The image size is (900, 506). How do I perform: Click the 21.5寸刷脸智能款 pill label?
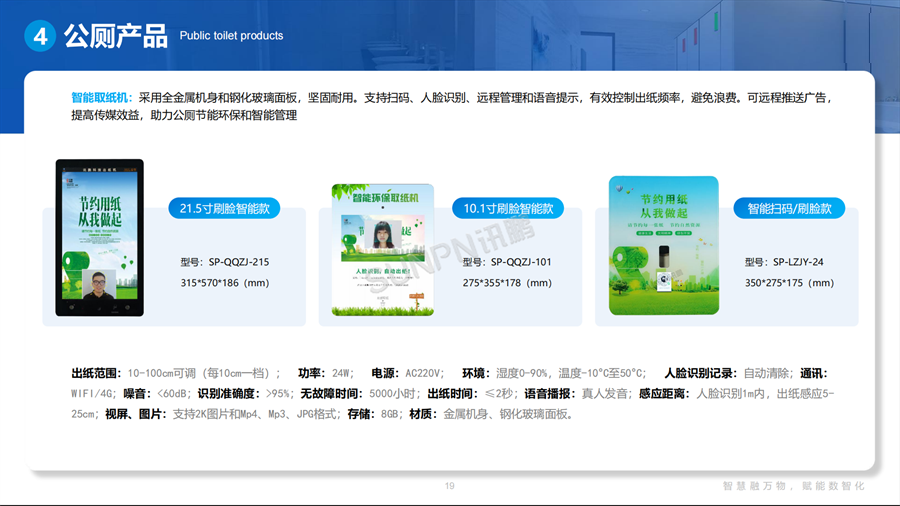point(224,208)
